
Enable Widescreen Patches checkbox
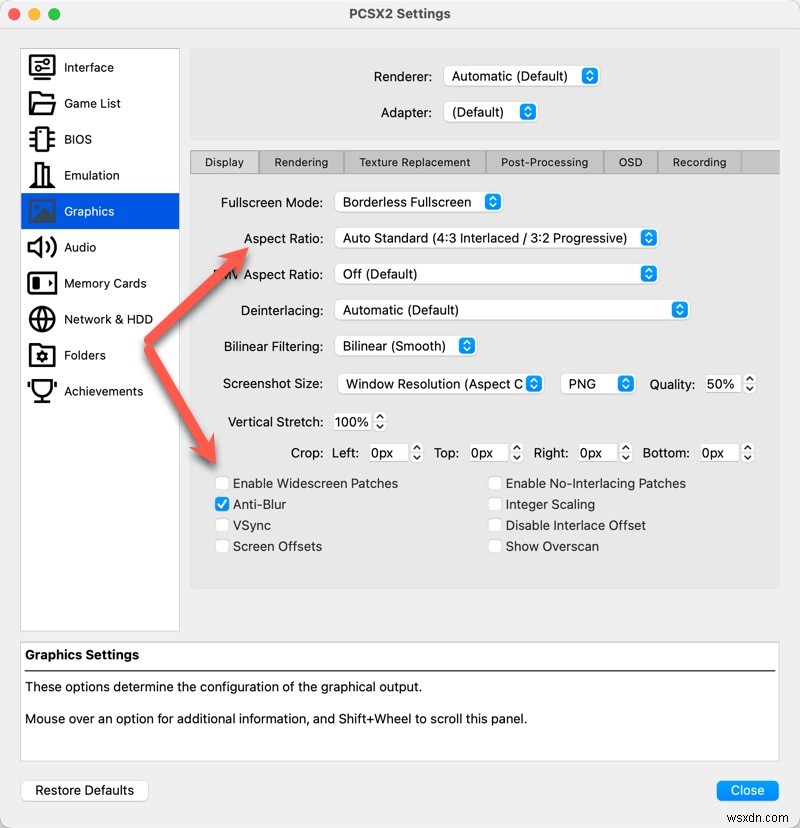tap(222, 483)
